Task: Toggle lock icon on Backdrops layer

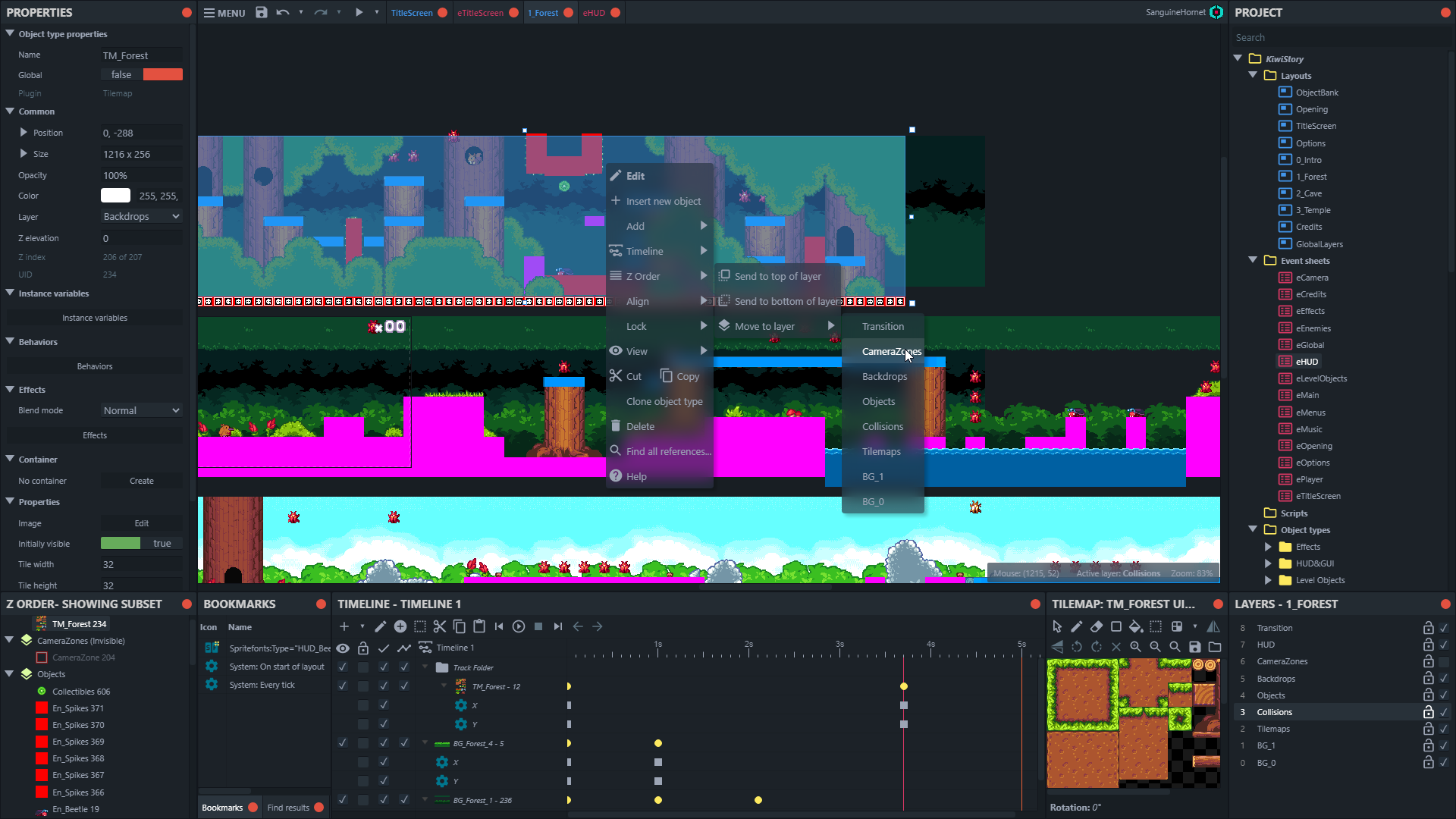Action: coord(1428,679)
